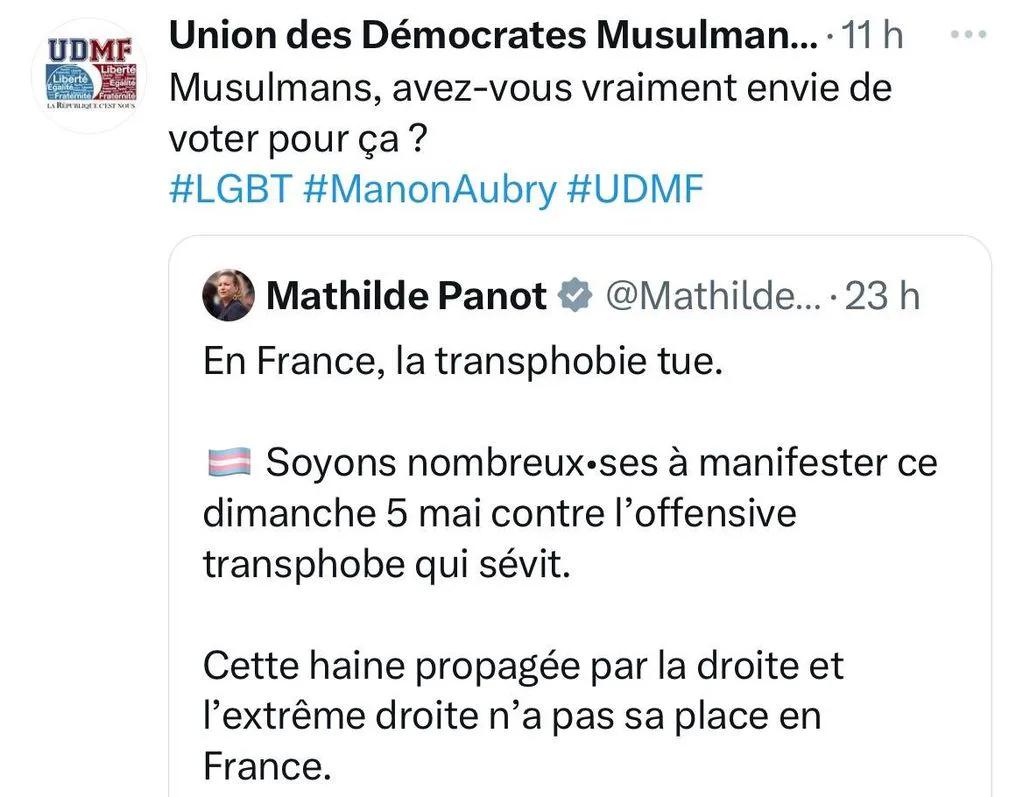Click the @Mathilde... handle

point(713,296)
